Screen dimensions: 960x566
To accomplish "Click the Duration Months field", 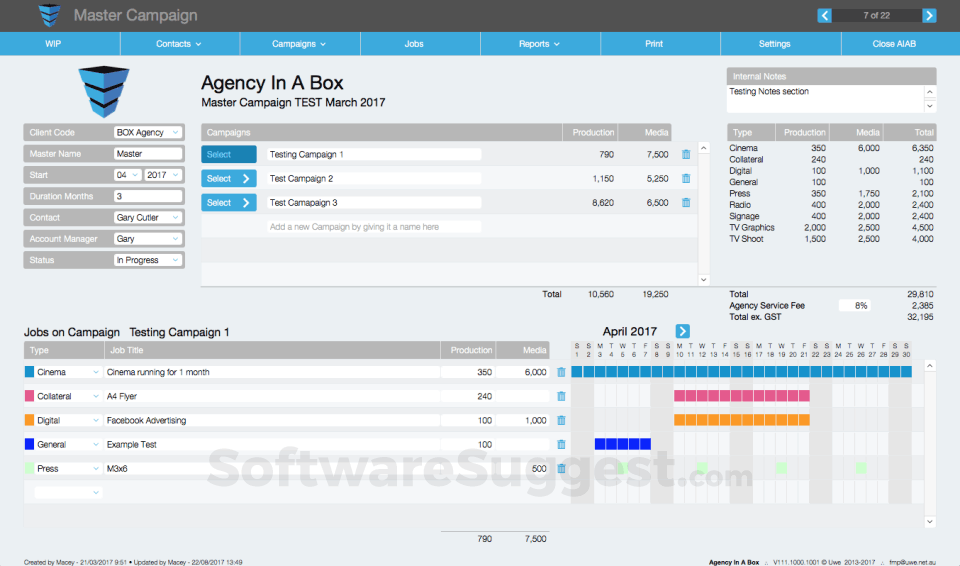I will (x=148, y=196).
